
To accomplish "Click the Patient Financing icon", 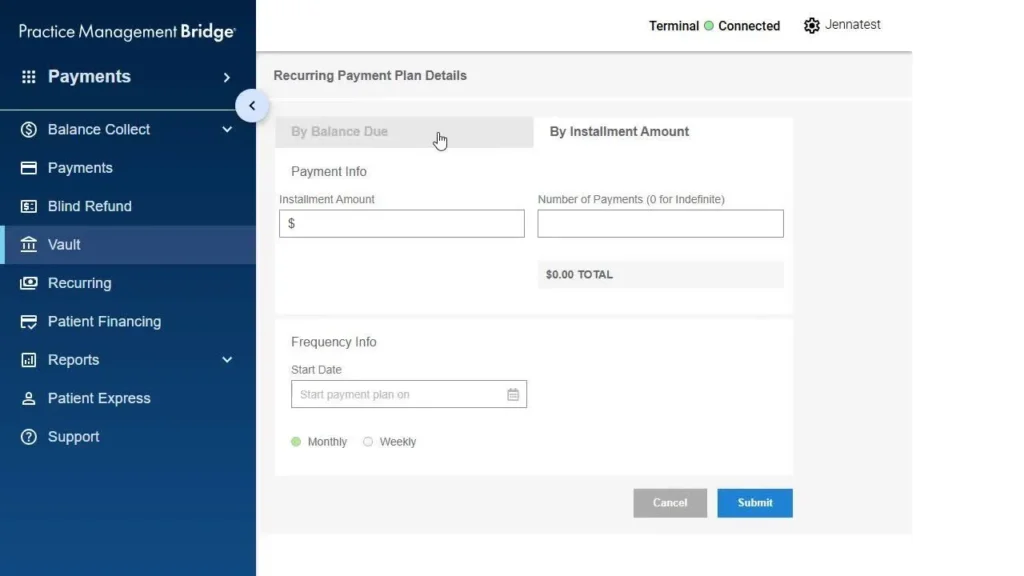I will click(29, 321).
